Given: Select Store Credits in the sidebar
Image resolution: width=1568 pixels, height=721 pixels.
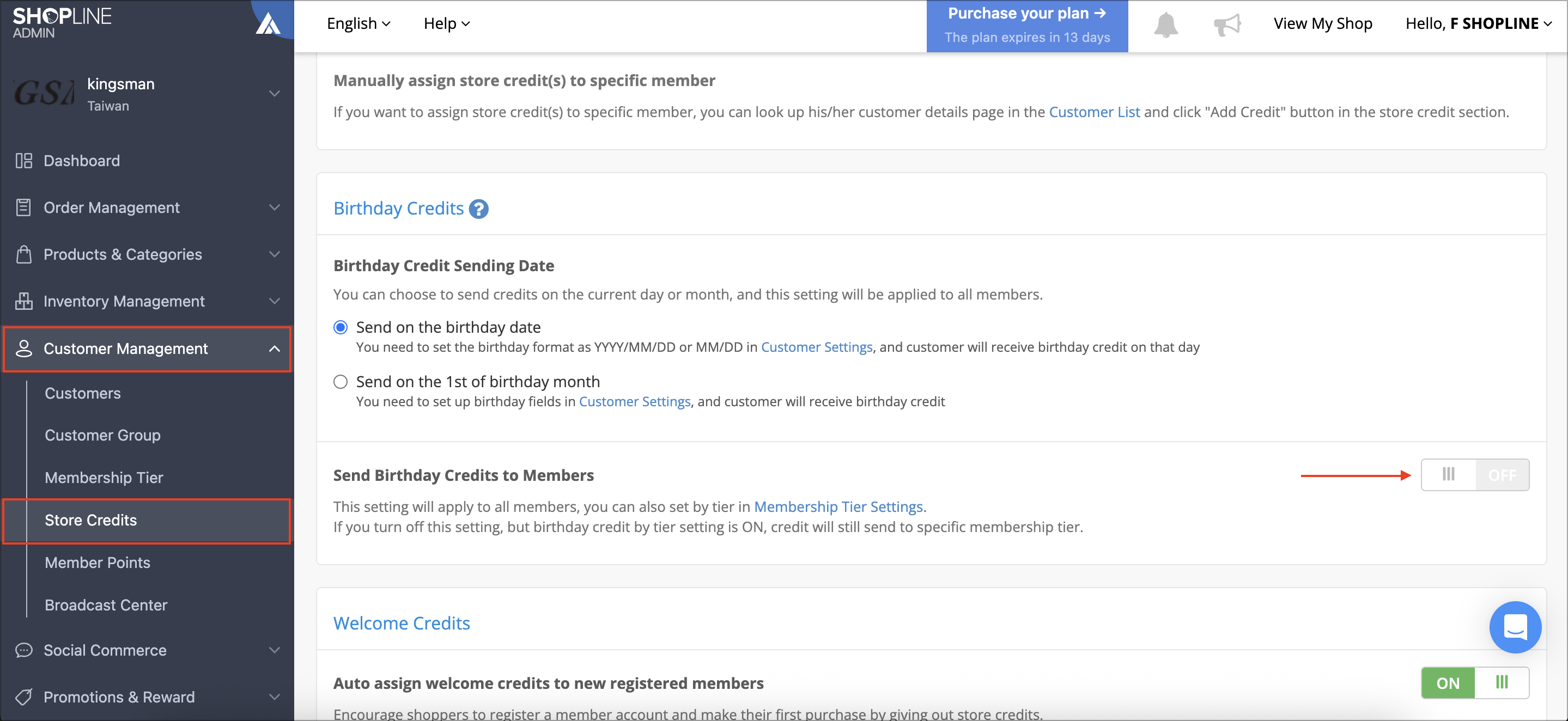Looking at the screenshot, I should (147, 520).
